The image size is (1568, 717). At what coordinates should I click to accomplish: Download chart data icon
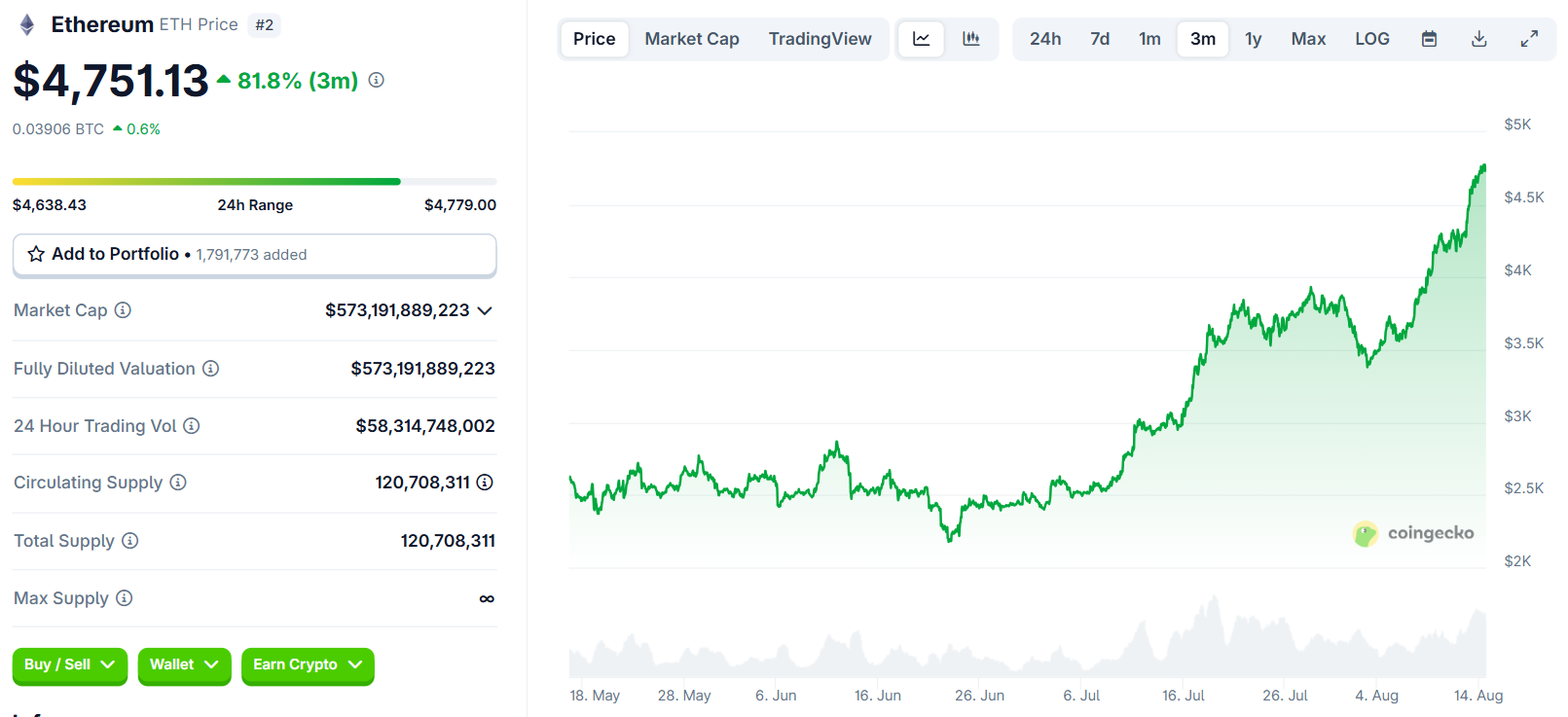tap(1478, 39)
